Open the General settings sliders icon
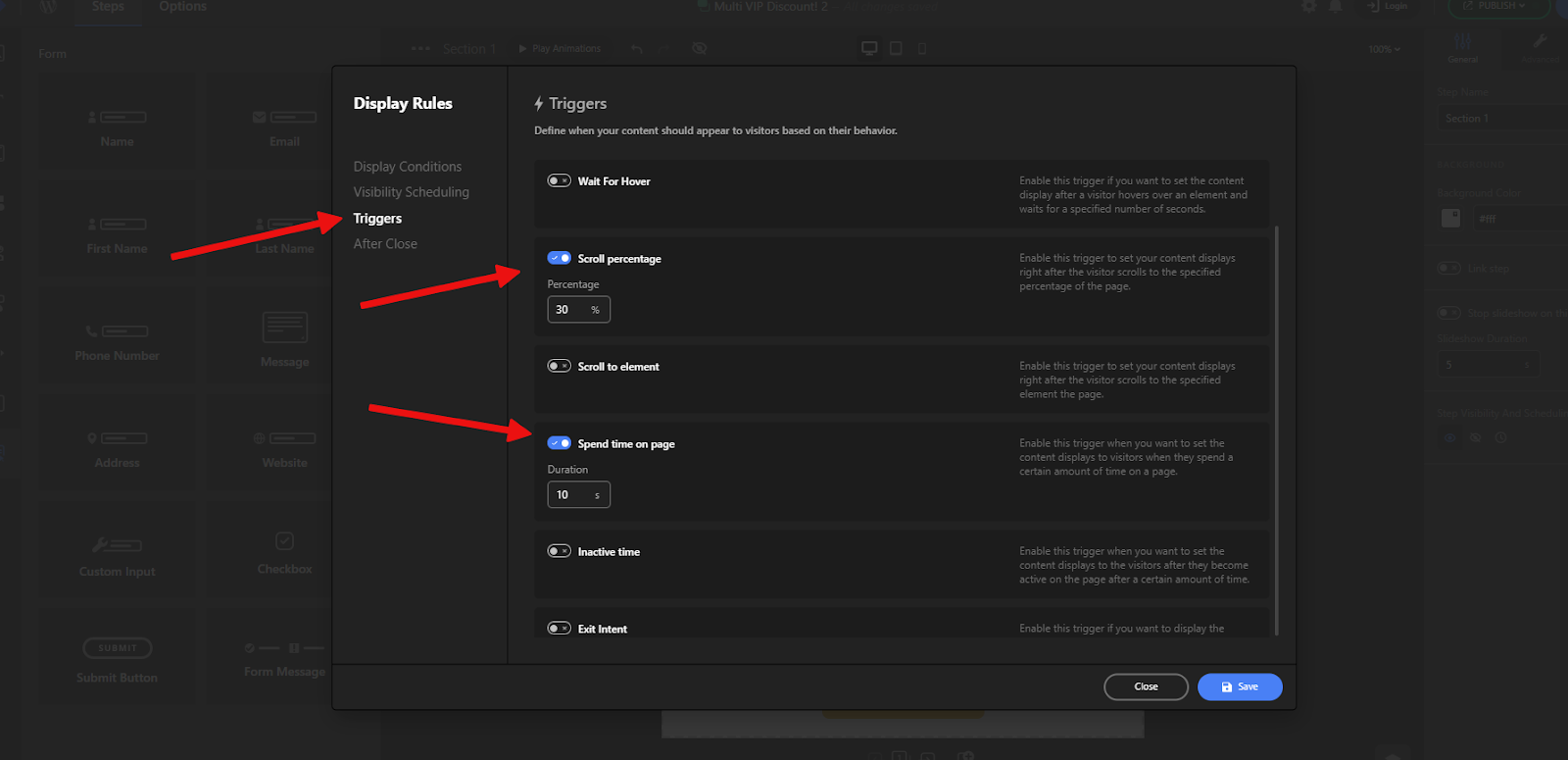Viewport: 1568px width, 760px height. [1462, 42]
